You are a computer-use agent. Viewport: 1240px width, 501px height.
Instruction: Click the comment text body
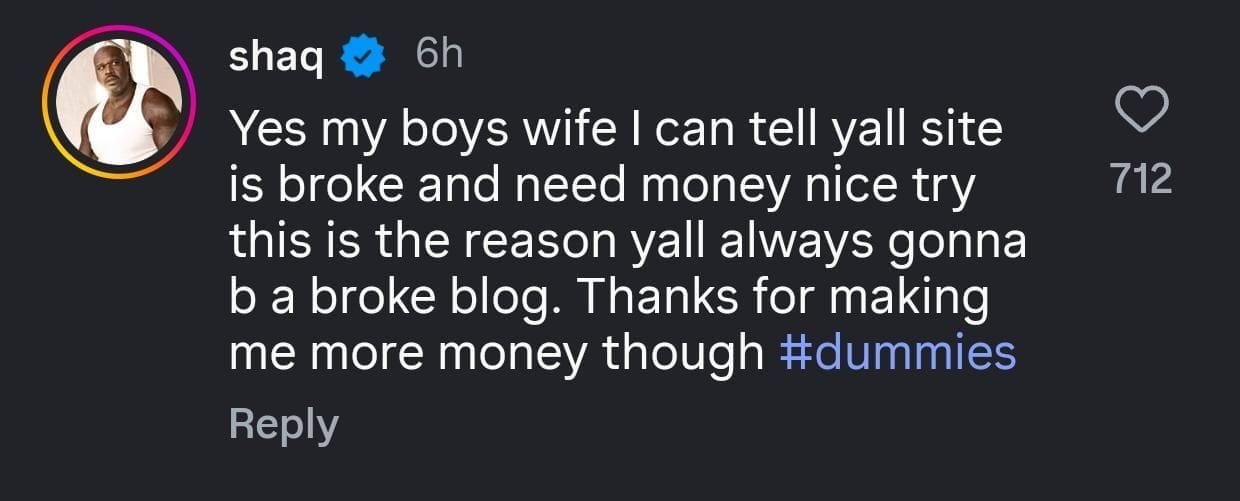[620, 242]
